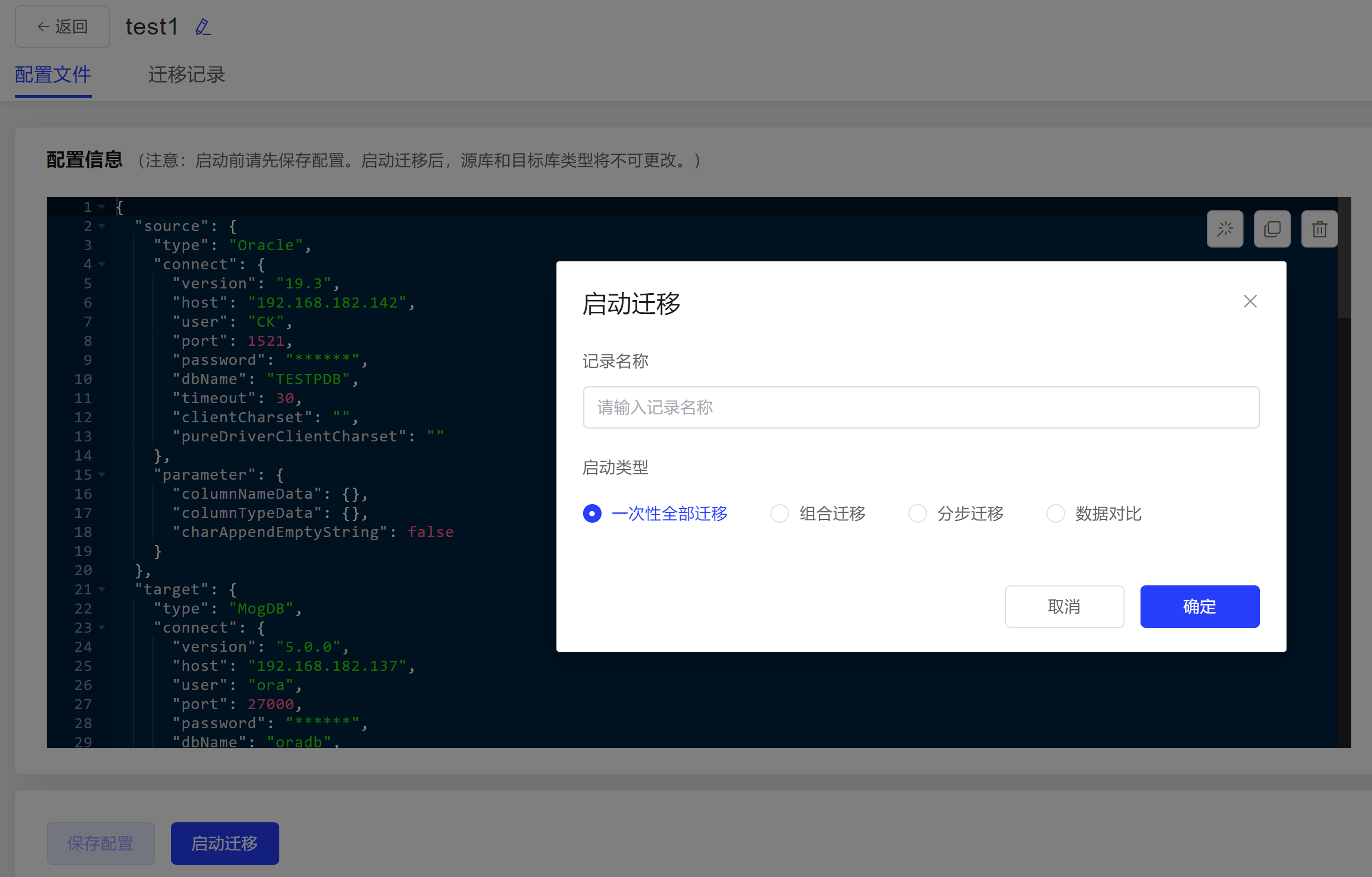Image resolution: width=1372 pixels, height=877 pixels.
Task: Collapse the "source" block fold arrow
Action: [102, 226]
